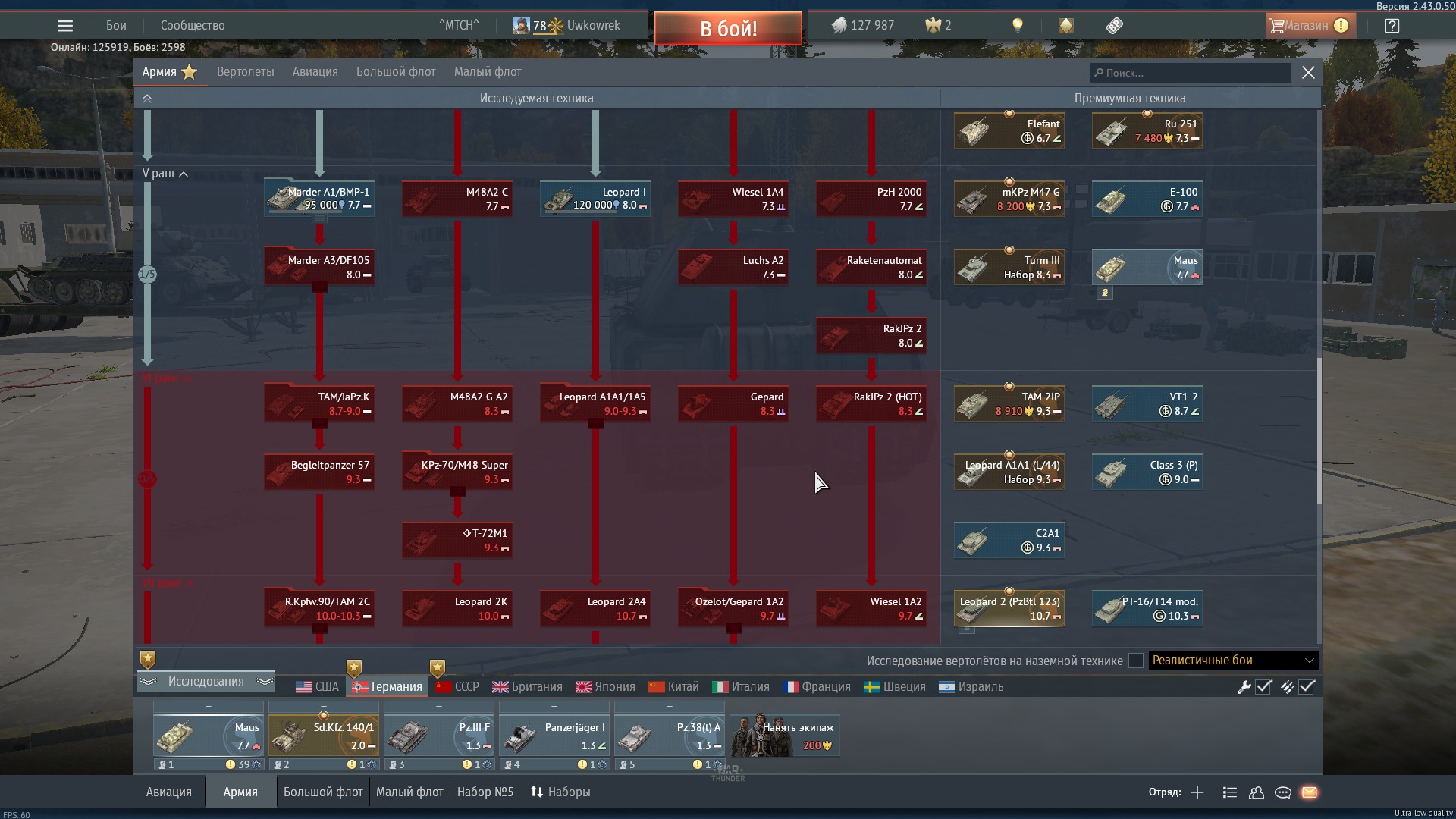Expand the R.Kpfw.90/TAM 2C vehicle group
Viewport: 1456px width, 819px height.
(319, 629)
